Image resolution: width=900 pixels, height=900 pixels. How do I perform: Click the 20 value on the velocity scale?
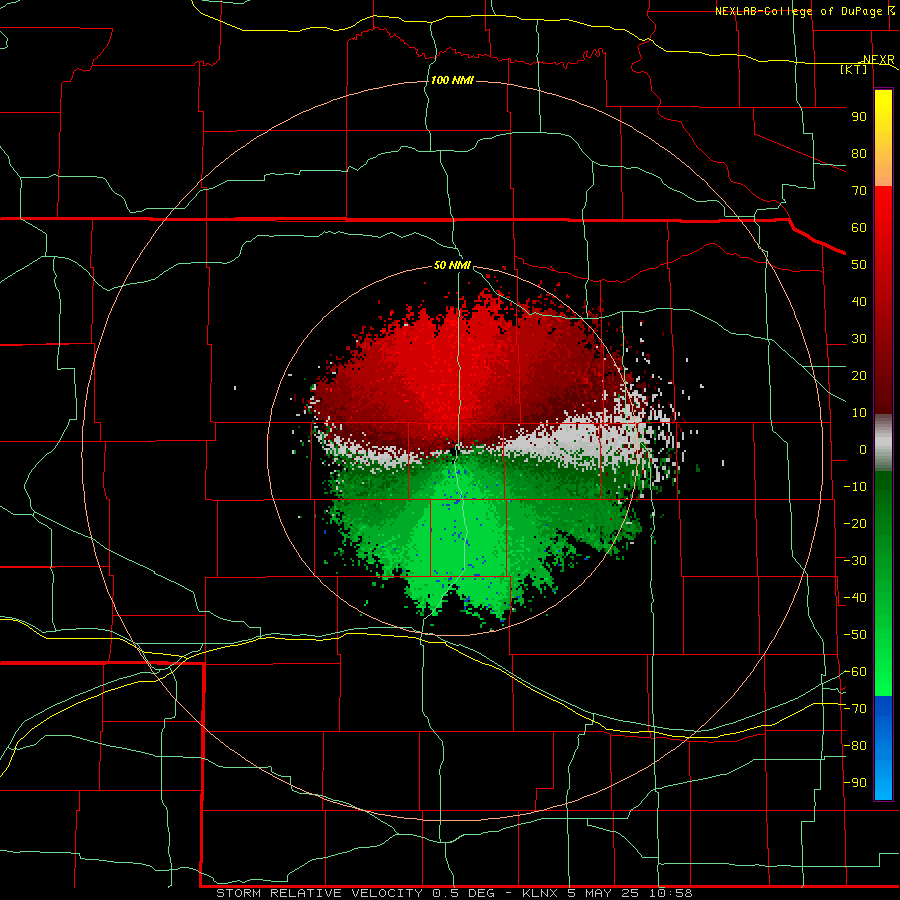[x=859, y=375]
